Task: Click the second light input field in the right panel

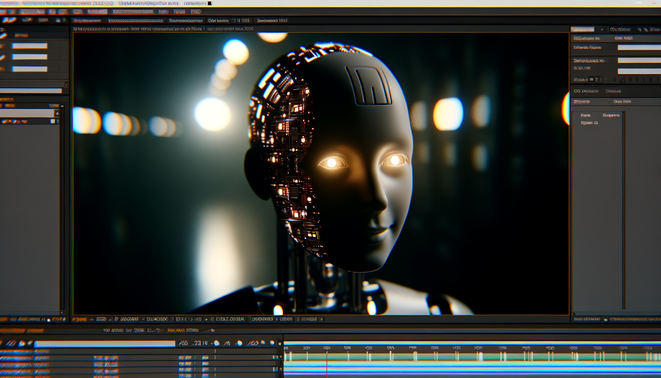Action: point(639,60)
